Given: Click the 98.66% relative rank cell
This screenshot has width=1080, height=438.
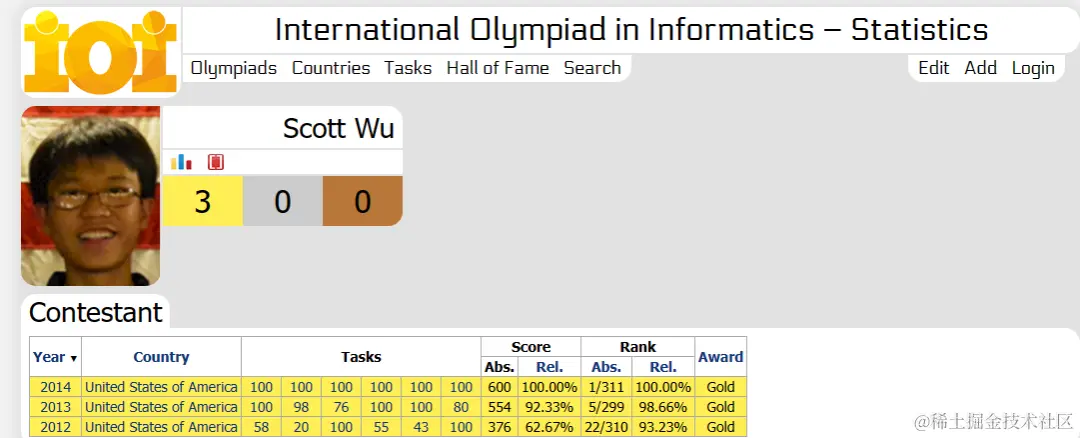Looking at the screenshot, I should 663,407.
